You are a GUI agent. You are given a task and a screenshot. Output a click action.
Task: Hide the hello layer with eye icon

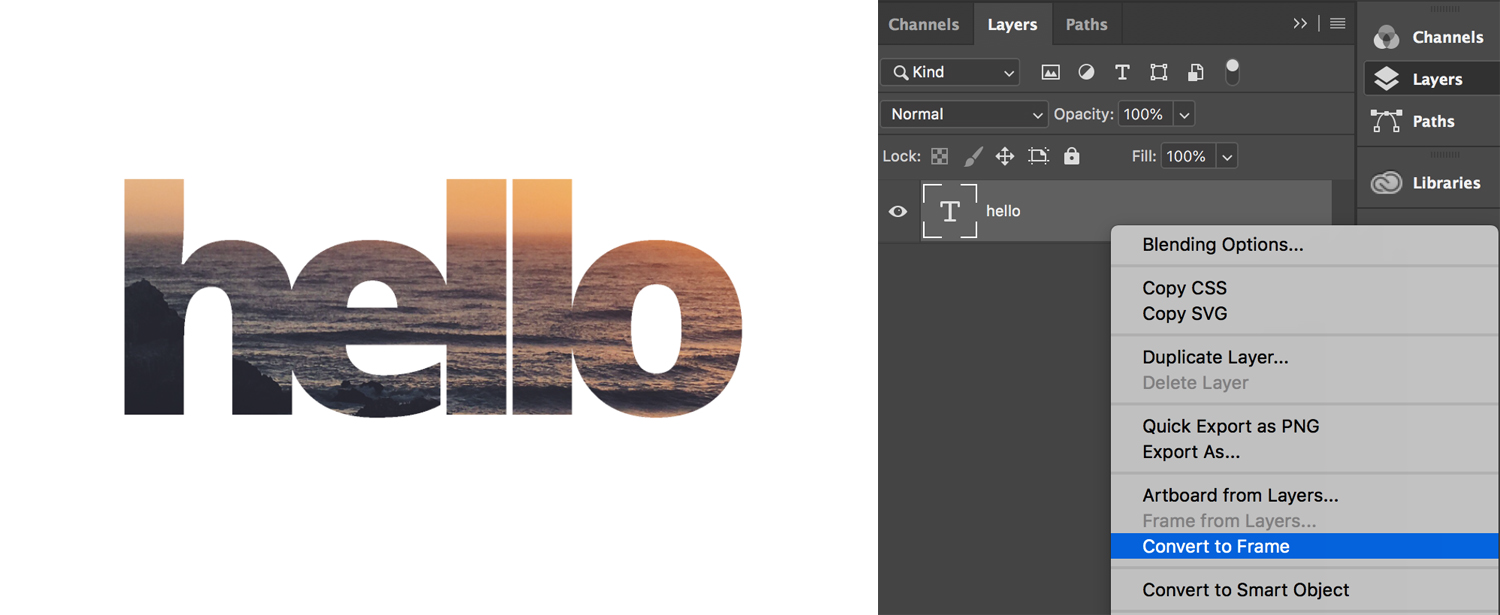tap(898, 211)
